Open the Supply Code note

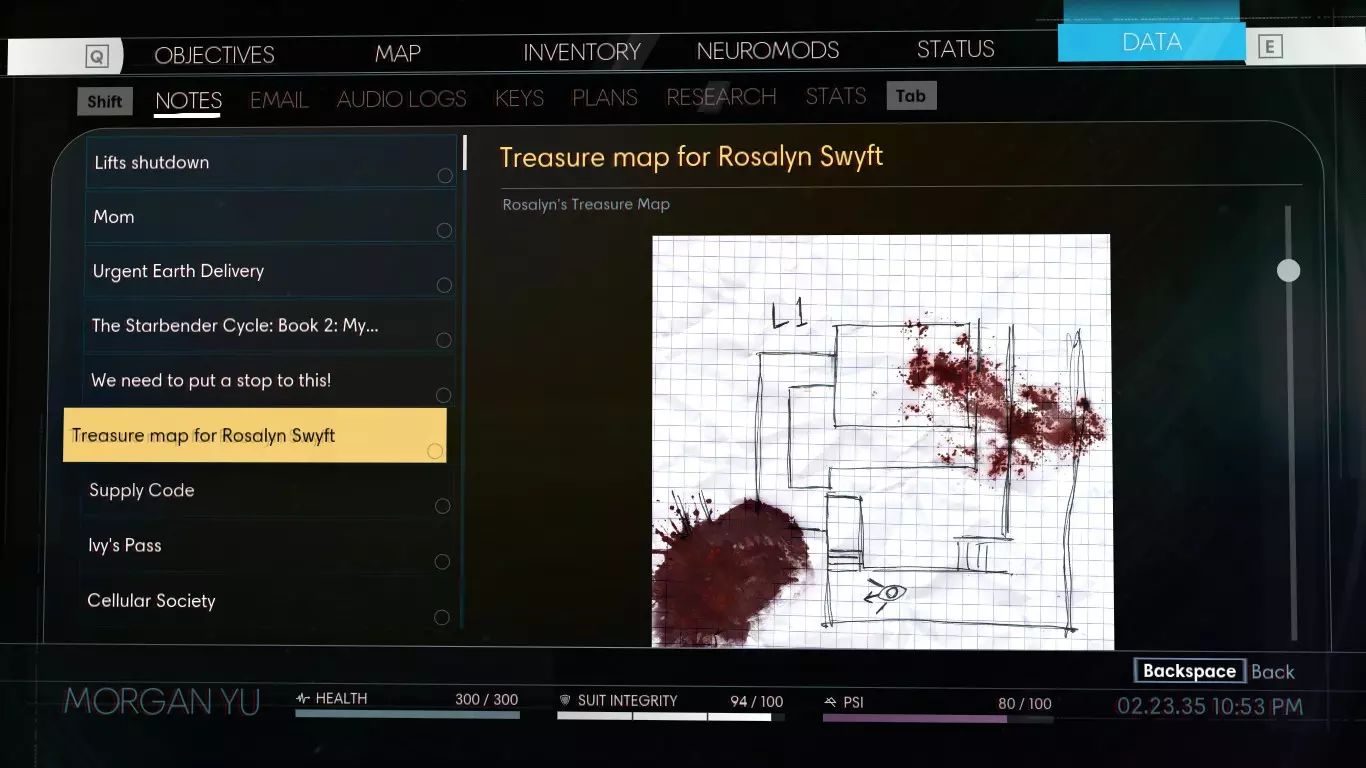coord(267,490)
